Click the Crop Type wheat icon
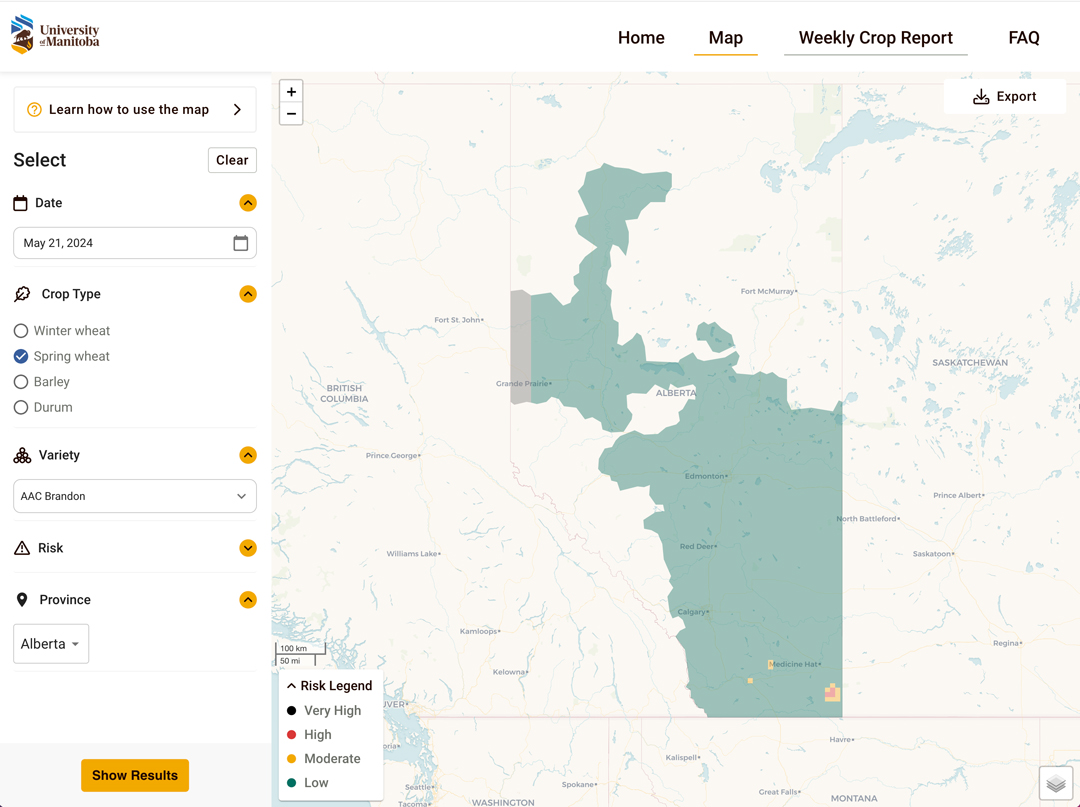The image size is (1080, 807). pos(20,293)
